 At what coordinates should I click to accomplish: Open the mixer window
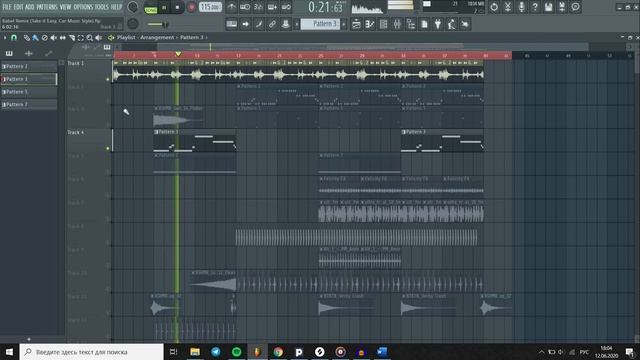point(397,24)
